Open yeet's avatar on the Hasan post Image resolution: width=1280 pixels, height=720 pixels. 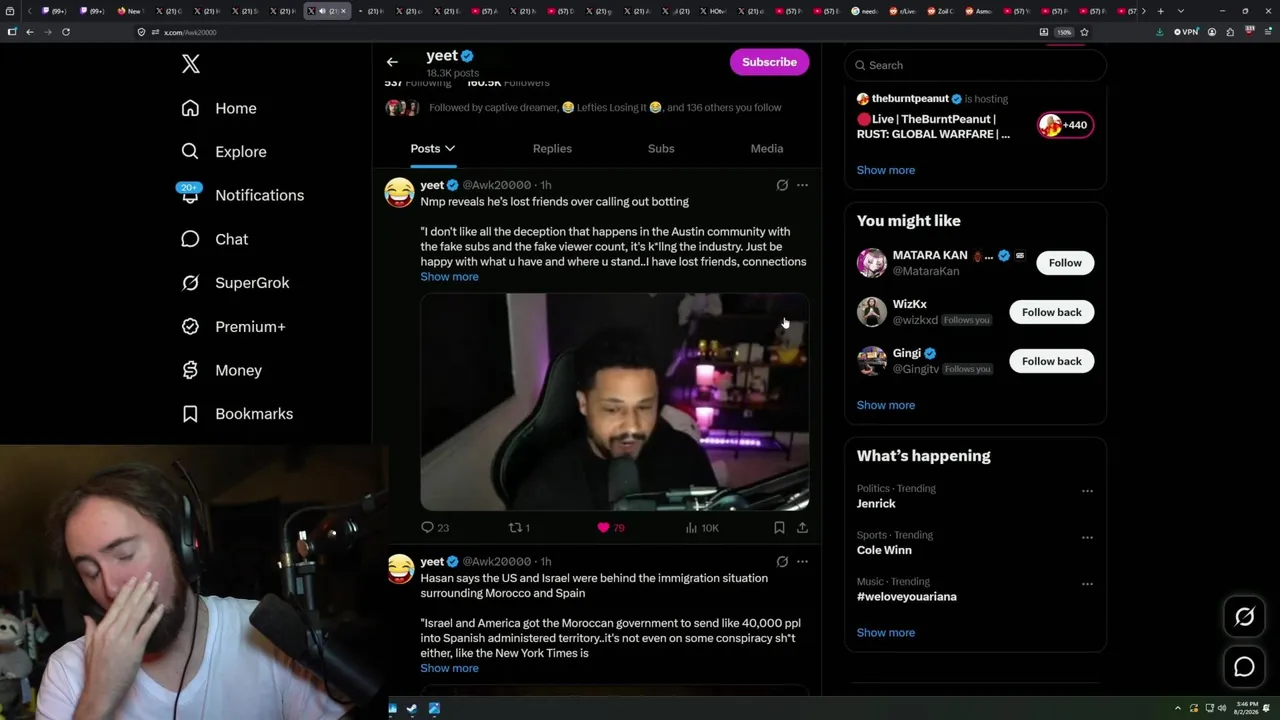click(x=400, y=569)
